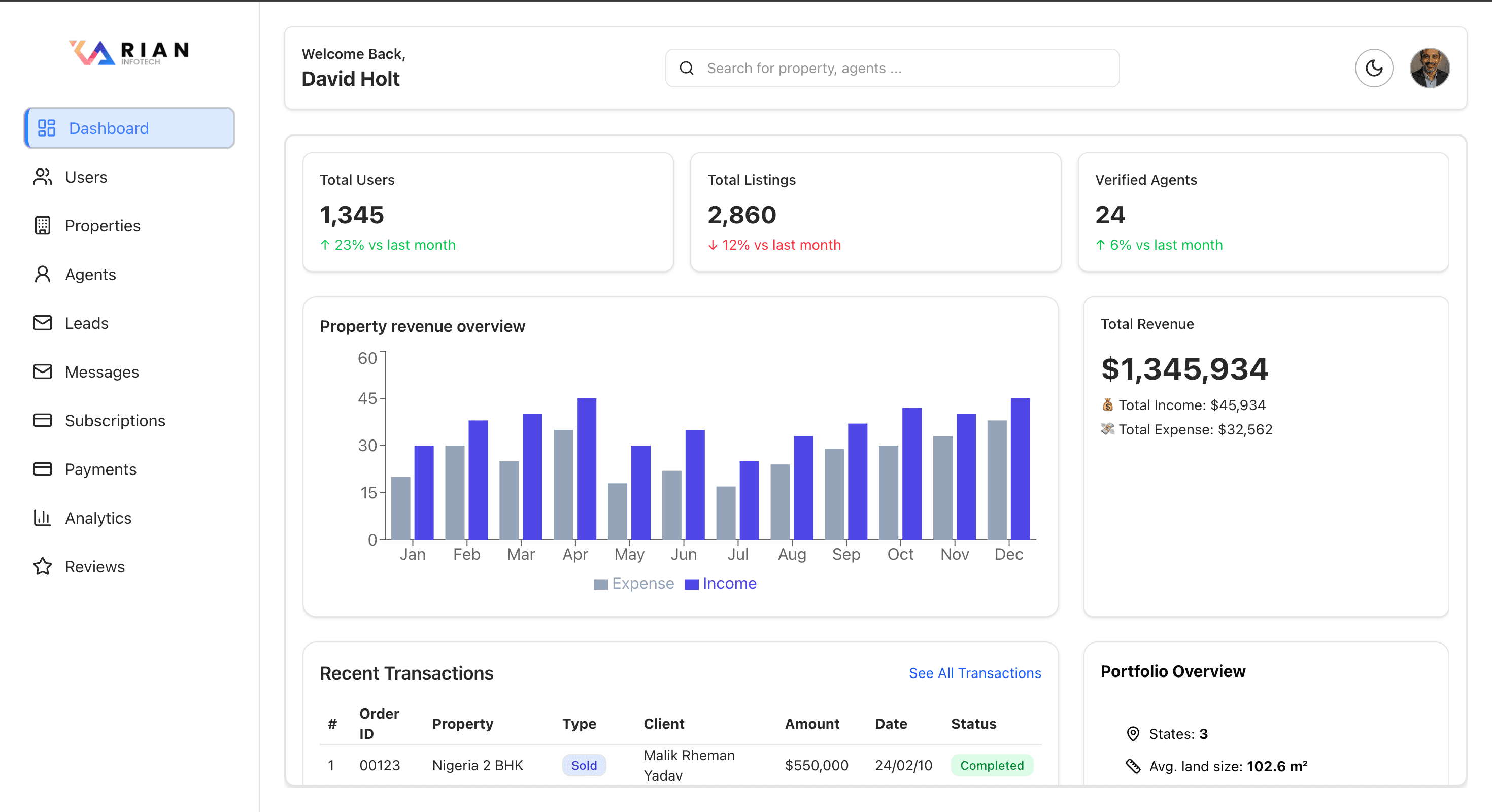
Task: Click the green up arrow in Total Users
Action: (325, 245)
